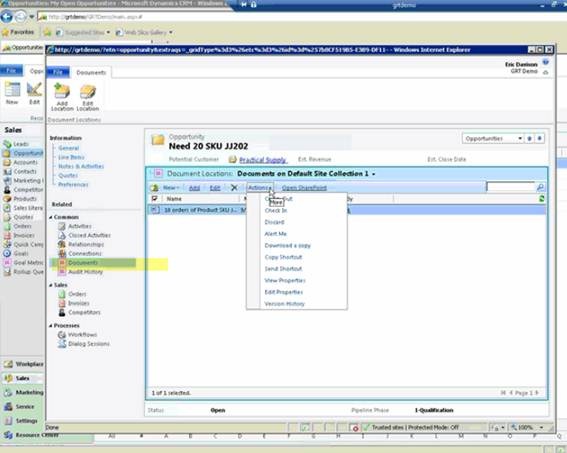This screenshot has width=567, height=453.
Task: Collapse the Sales section under Related
Action: tap(51, 285)
